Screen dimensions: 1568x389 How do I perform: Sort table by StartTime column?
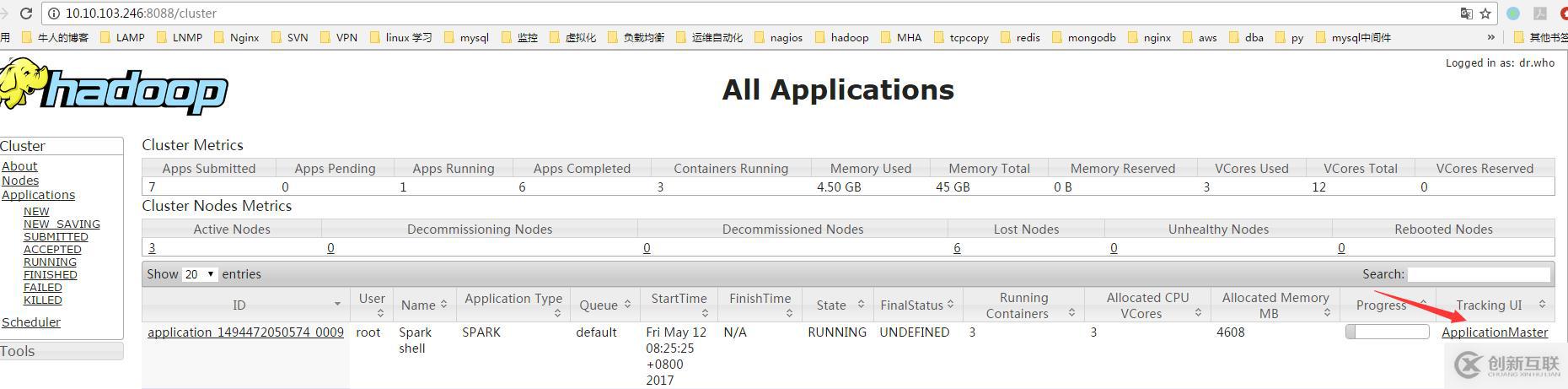679,305
